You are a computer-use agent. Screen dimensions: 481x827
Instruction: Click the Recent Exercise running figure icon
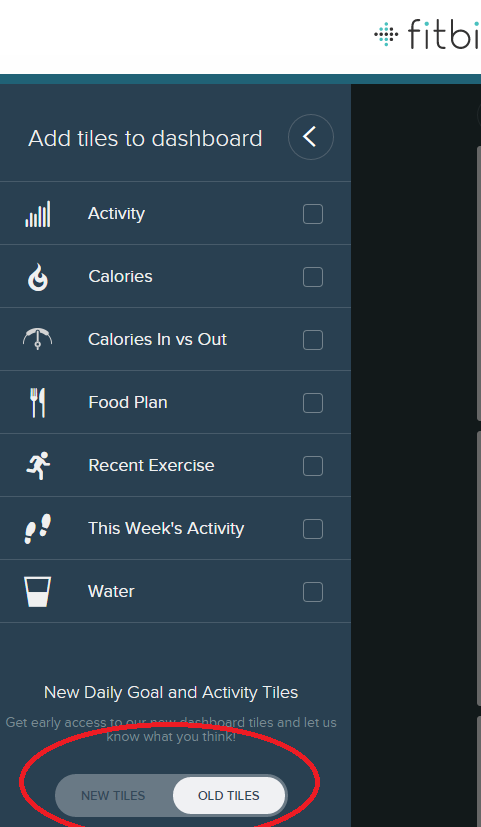click(38, 466)
